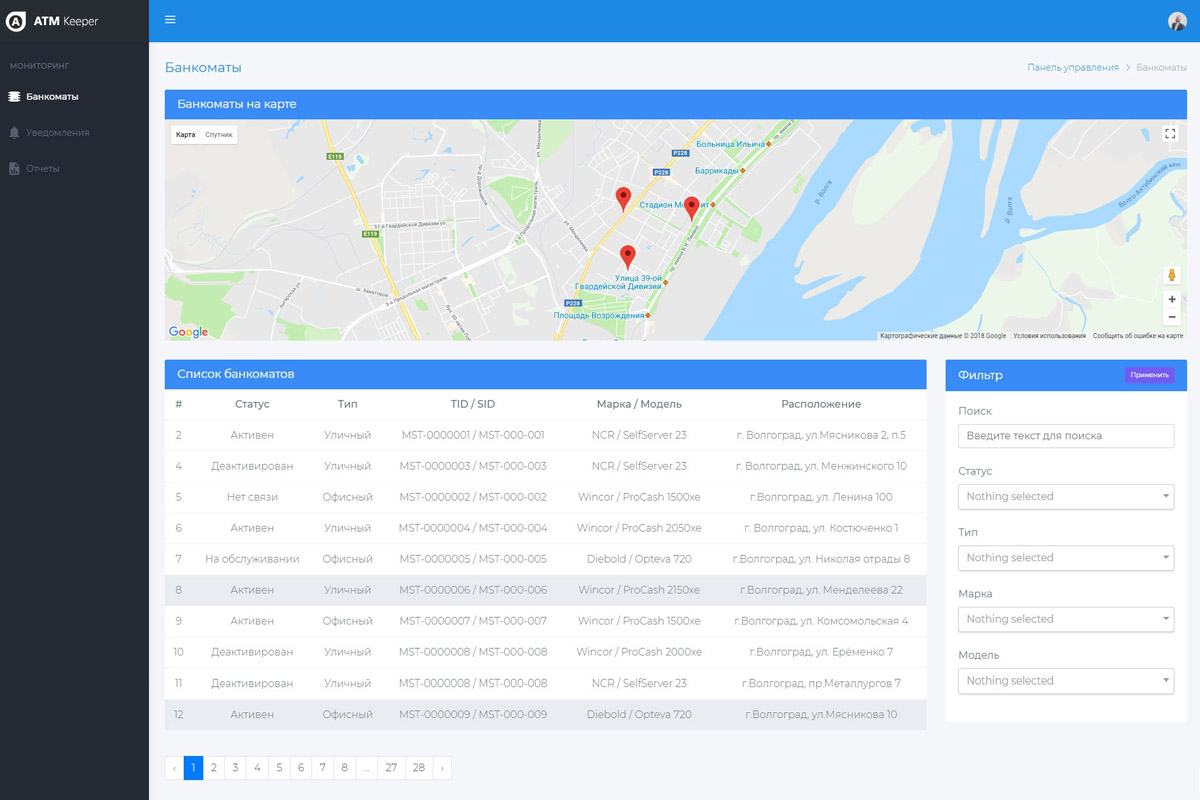Viewport: 1200px width, 800px height.
Task: Select page 1 in pagination
Action: (194, 768)
